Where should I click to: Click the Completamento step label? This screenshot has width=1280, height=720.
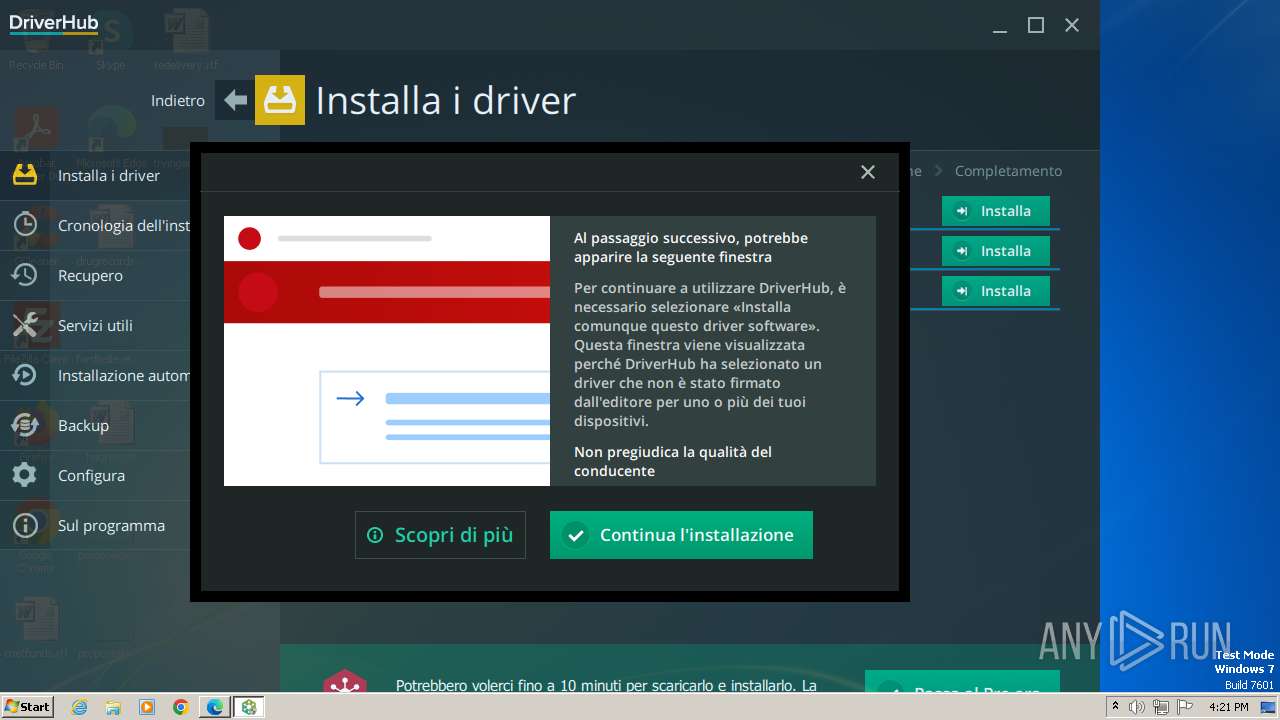pos(1008,171)
